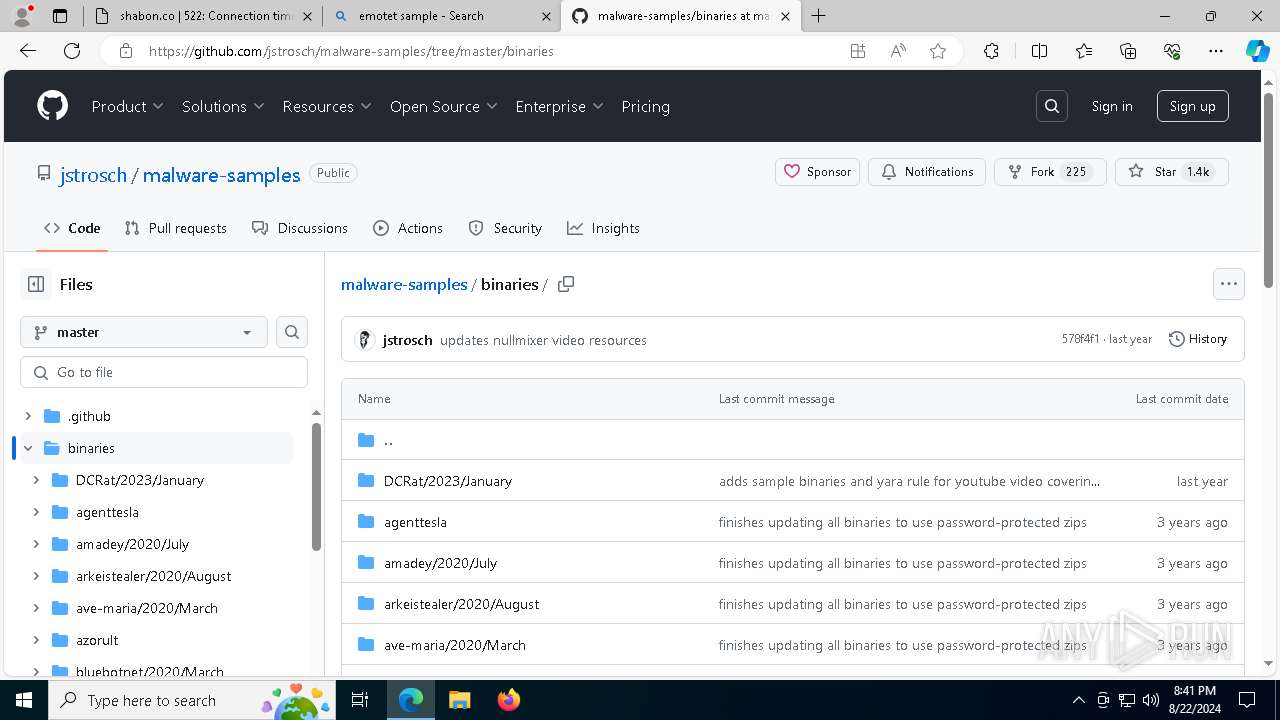The image size is (1280, 720).
Task: Expand .github folder in file tree
Action: tap(28, 416)
